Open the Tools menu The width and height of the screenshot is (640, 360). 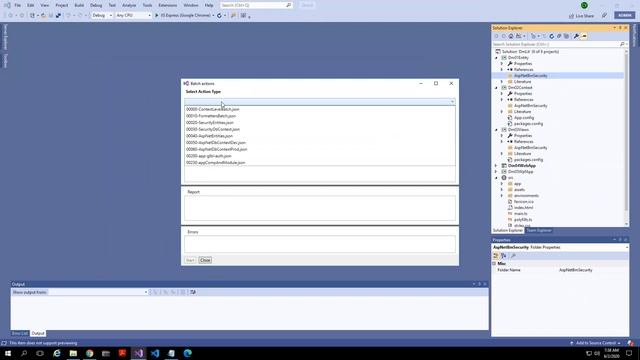click(147, 5)
